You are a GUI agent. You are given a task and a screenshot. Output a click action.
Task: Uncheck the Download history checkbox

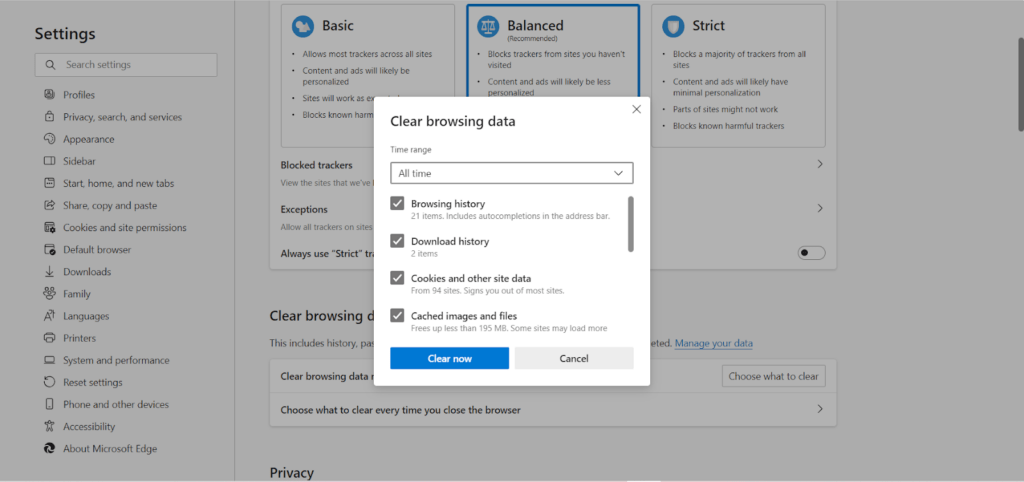coord(397,241)
